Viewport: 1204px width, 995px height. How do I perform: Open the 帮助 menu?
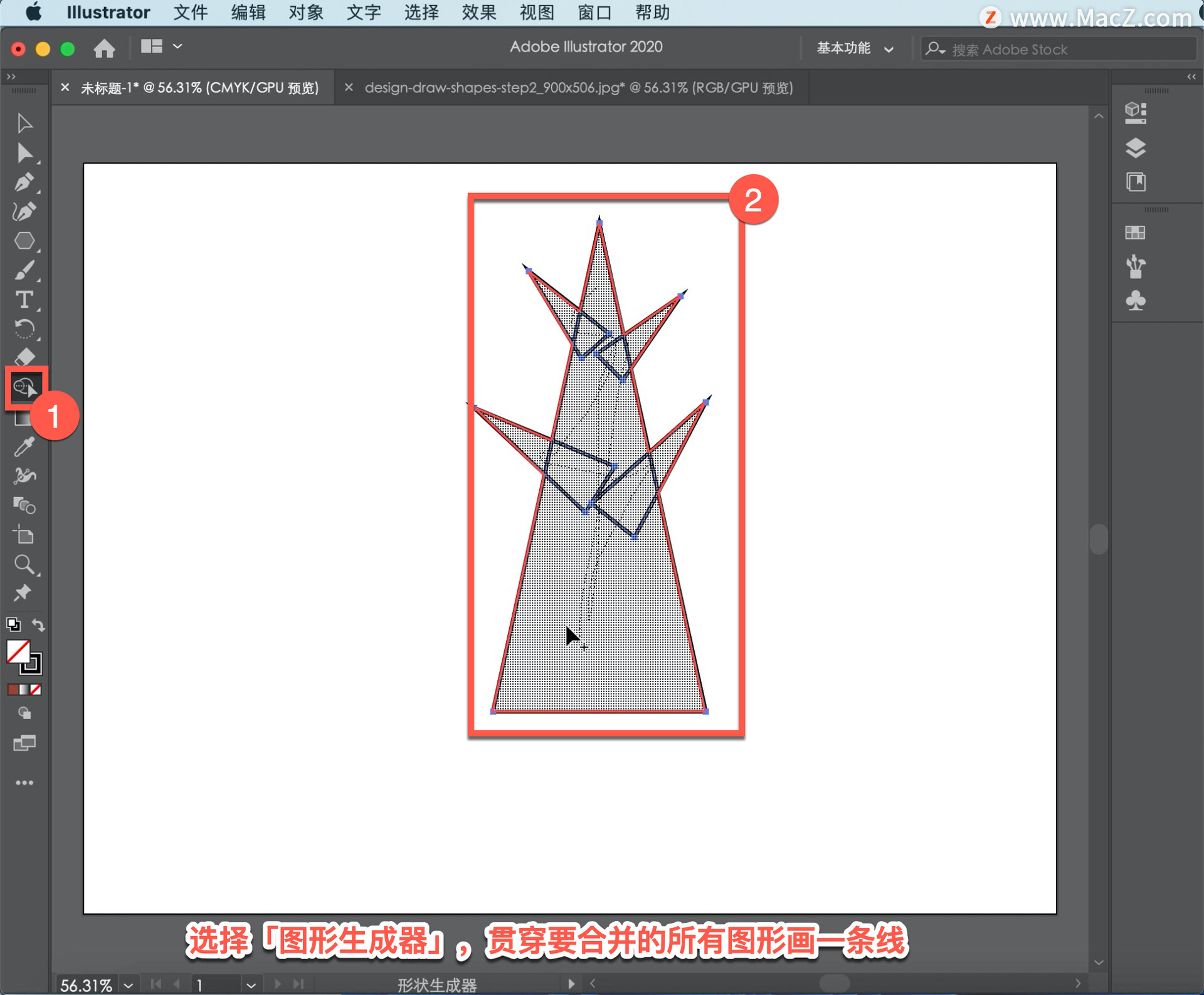click(x=652, y=13)
